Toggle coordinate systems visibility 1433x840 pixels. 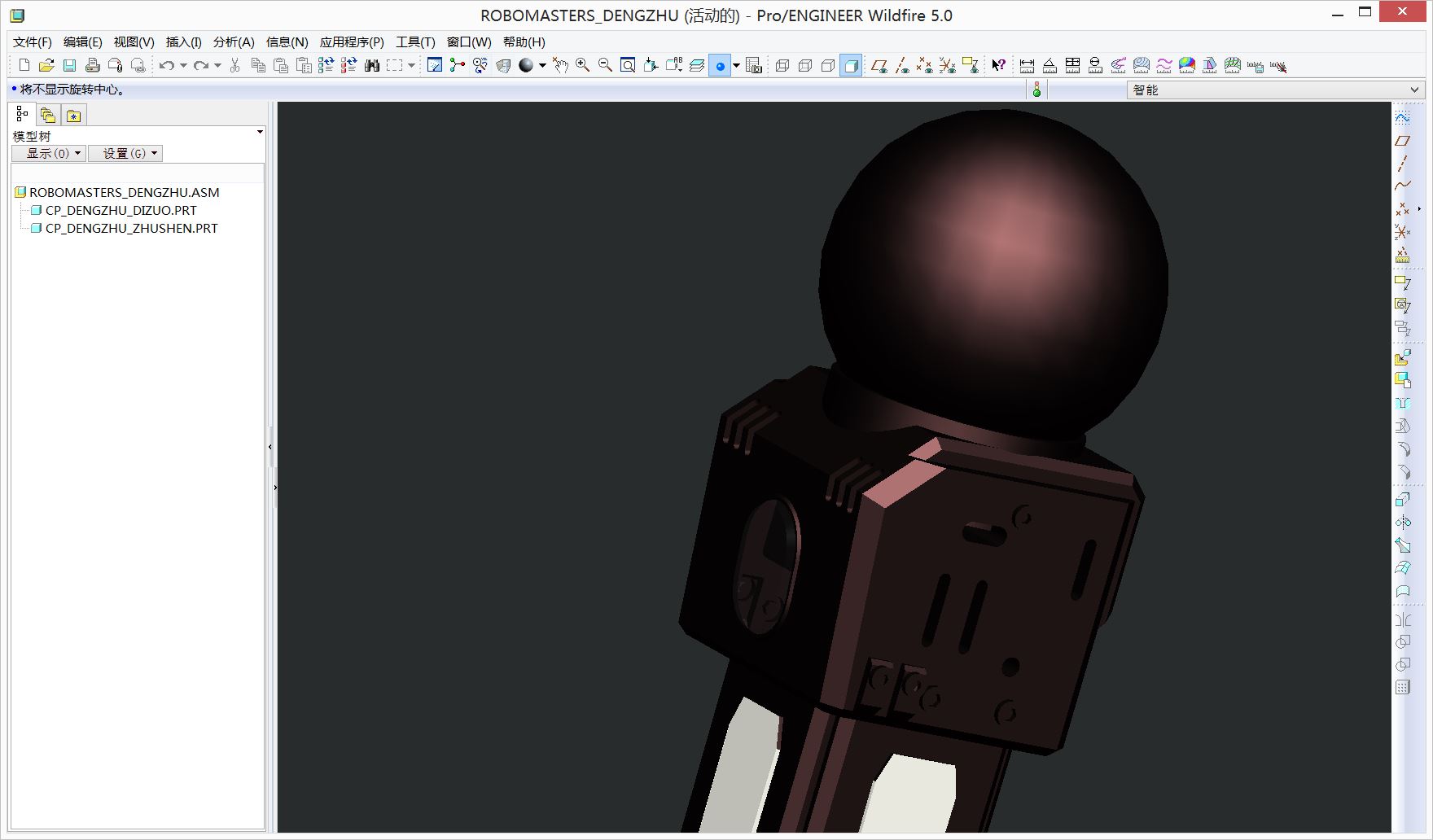click(948, 65)
